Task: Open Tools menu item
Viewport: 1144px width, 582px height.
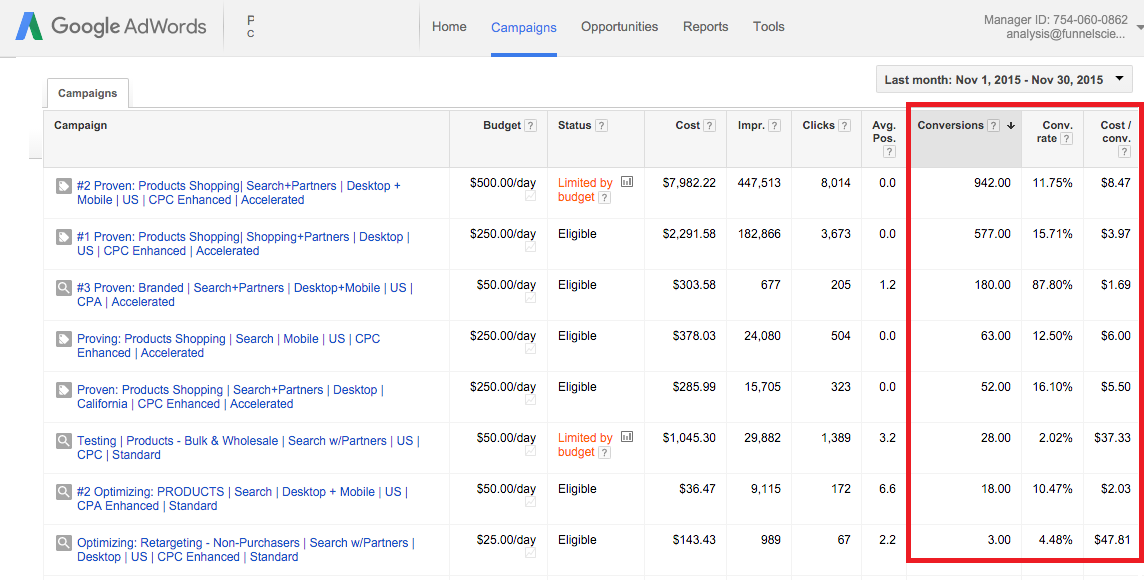Action: pos(769,27)
